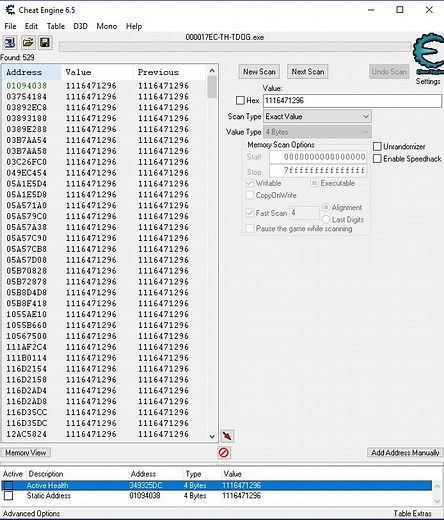
Task: Click address table scroll down arrow
Action: click(x=437, y=501)
